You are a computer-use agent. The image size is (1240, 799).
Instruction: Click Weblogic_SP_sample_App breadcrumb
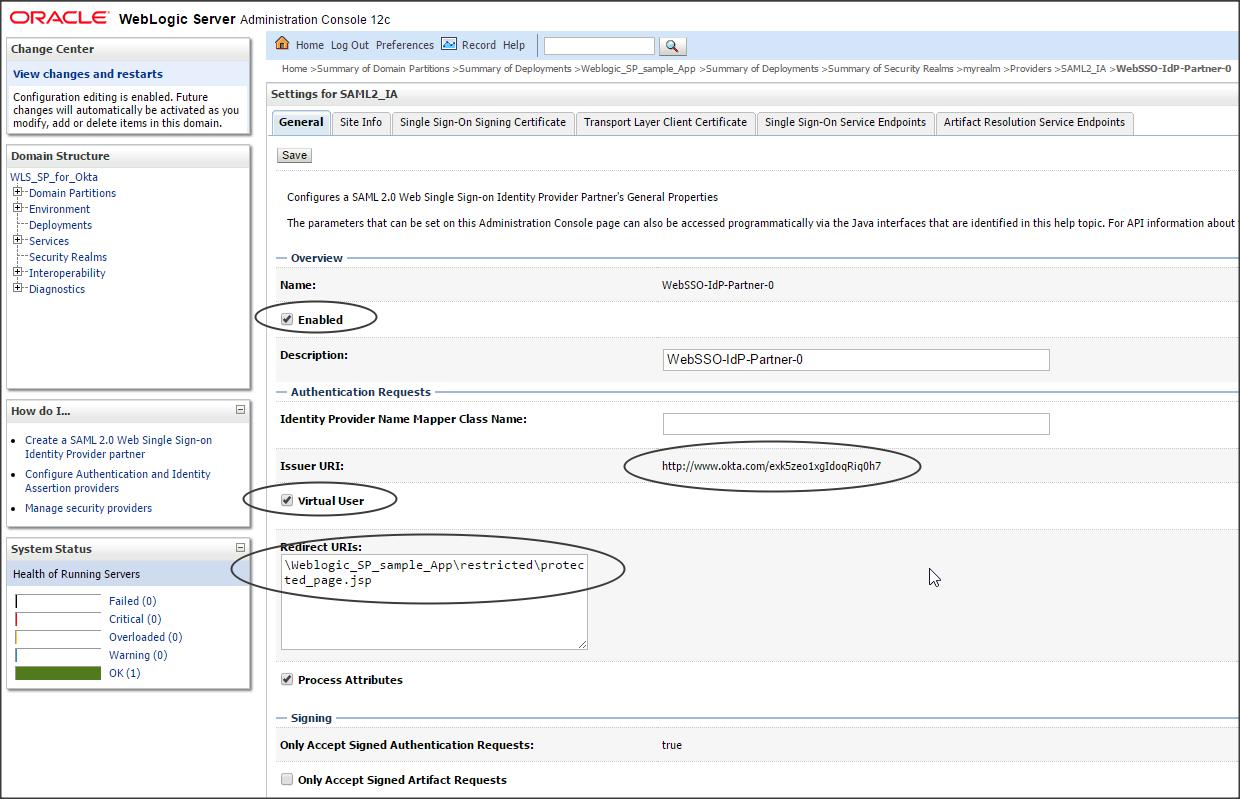(x=638, y=69)
